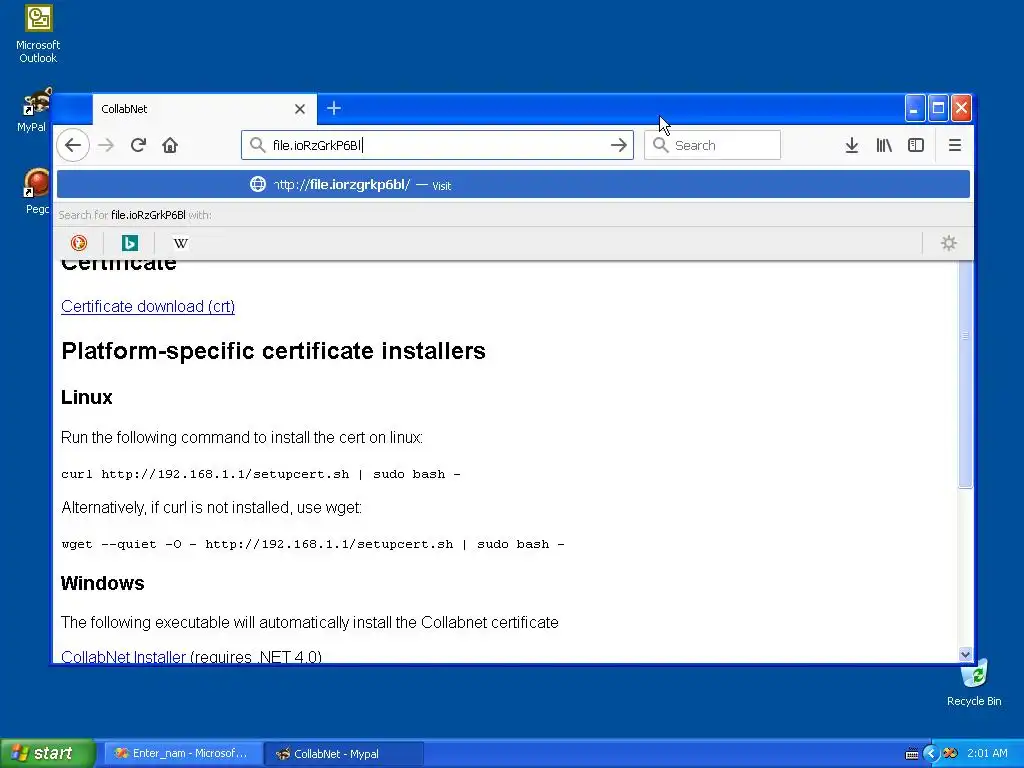Click the address bar magnifier icon
The width and height of the screenshot is (1024, 768).
[x=257, y=145]
